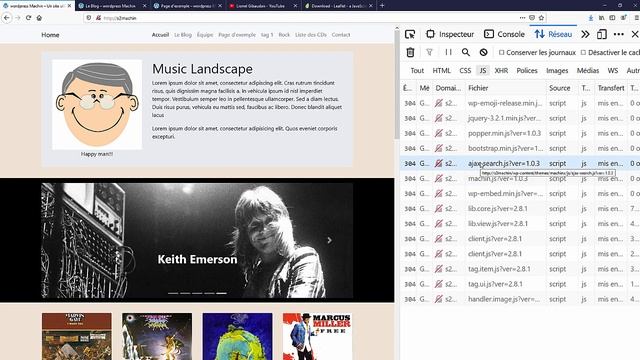Image resolution: width=640 pixels, height=360 pixels.
Task: Click the Happy man cartoon face image
Action: click(97, 105)
